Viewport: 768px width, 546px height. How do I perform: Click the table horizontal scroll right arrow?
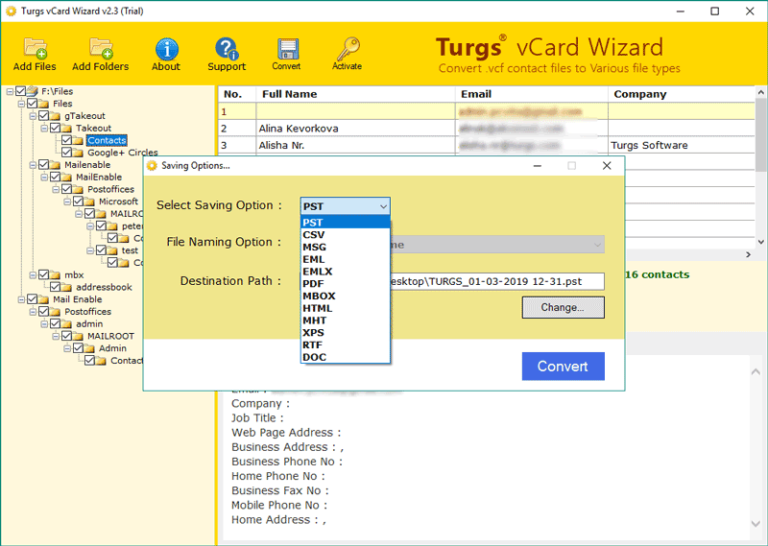click(748, 255)
